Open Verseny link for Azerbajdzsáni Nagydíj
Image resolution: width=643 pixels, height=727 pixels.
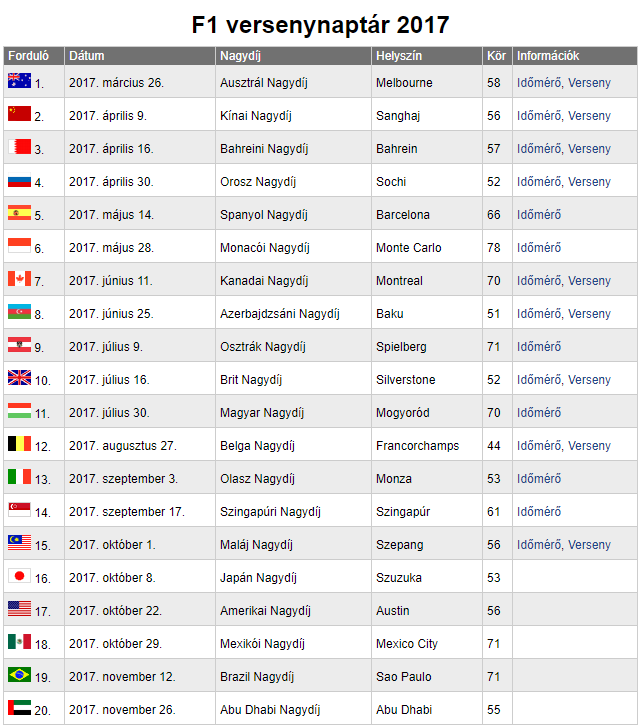pyautogui.click(x=589, y=314)
